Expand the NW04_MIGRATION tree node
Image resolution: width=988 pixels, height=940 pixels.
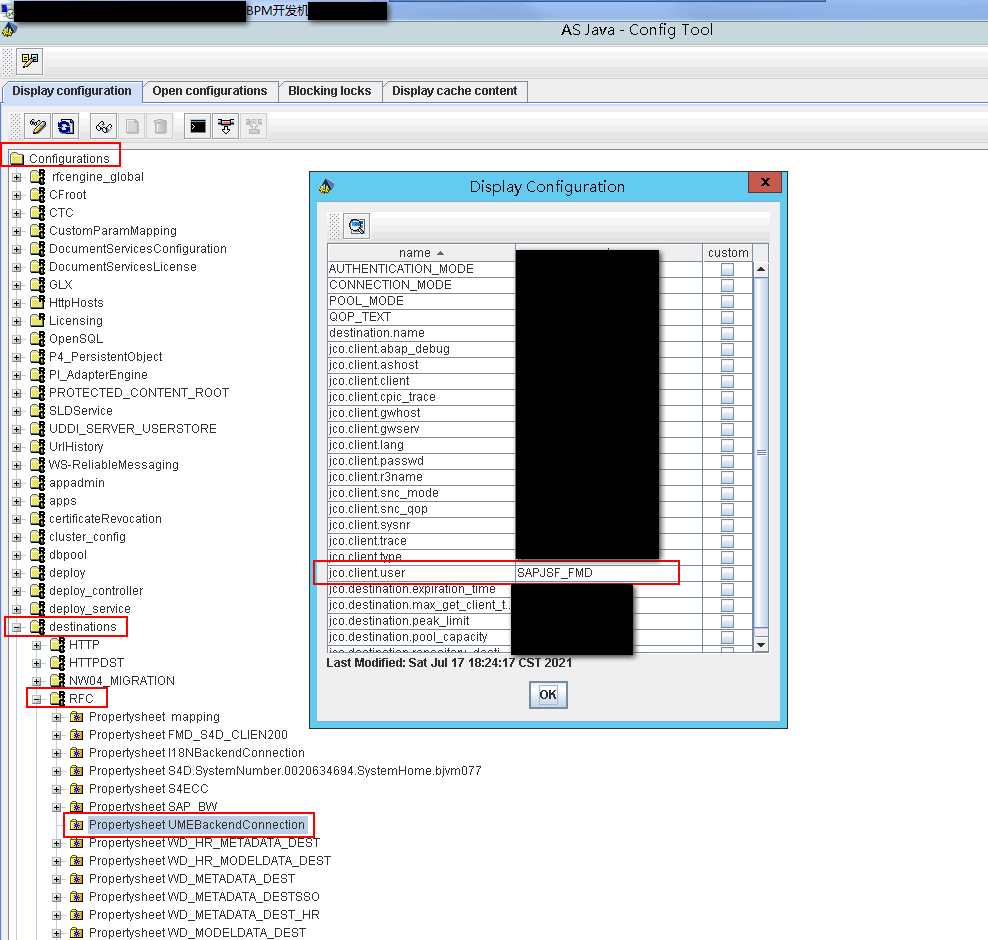[37, 681]
